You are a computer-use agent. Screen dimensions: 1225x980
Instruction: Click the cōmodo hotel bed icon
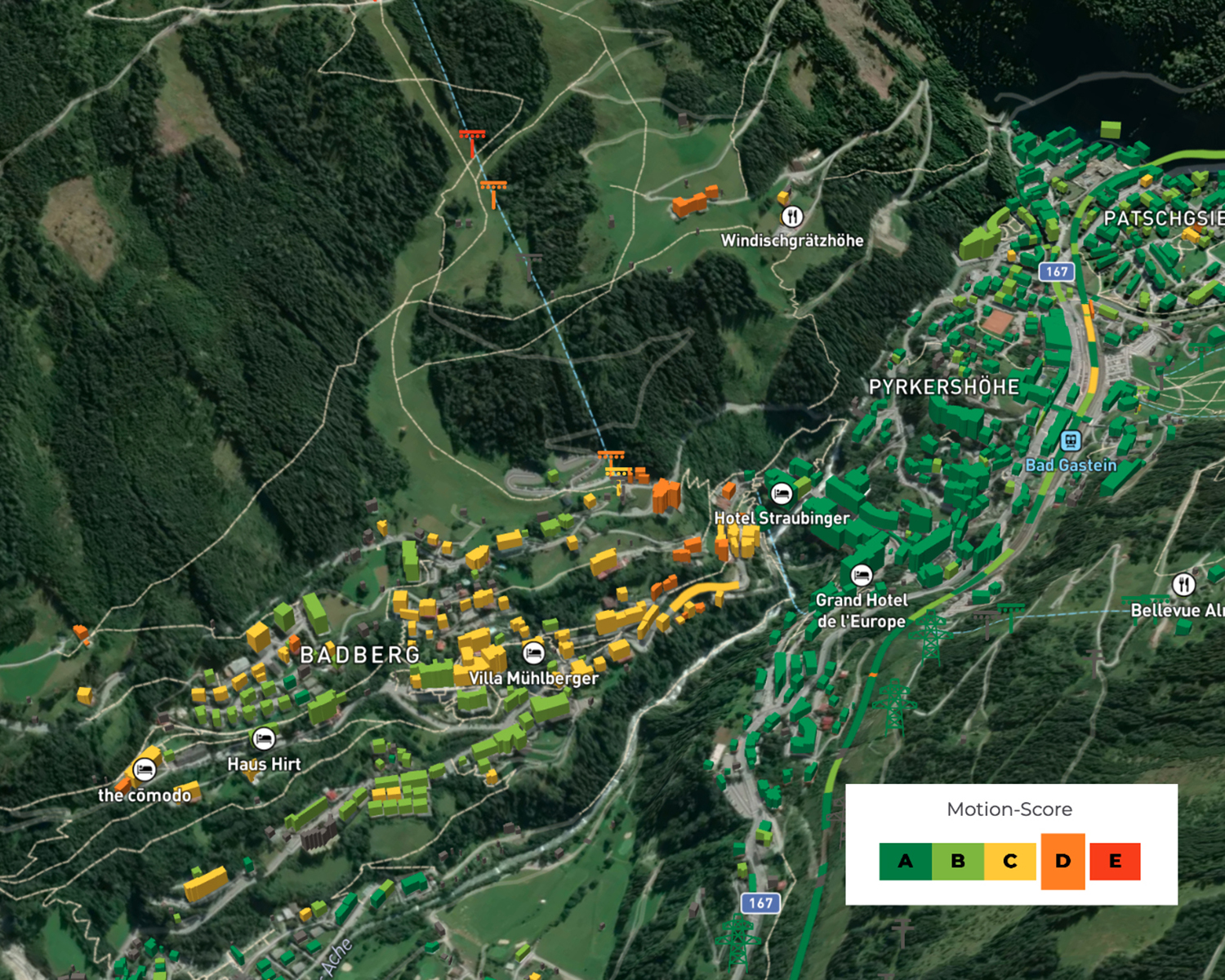[x=145, y=769]
